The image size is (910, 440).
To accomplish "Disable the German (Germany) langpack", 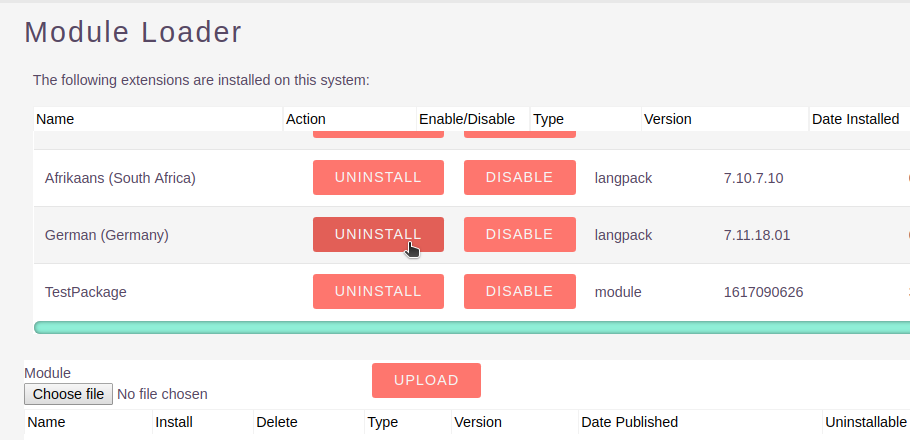I will tap(519, 235).
